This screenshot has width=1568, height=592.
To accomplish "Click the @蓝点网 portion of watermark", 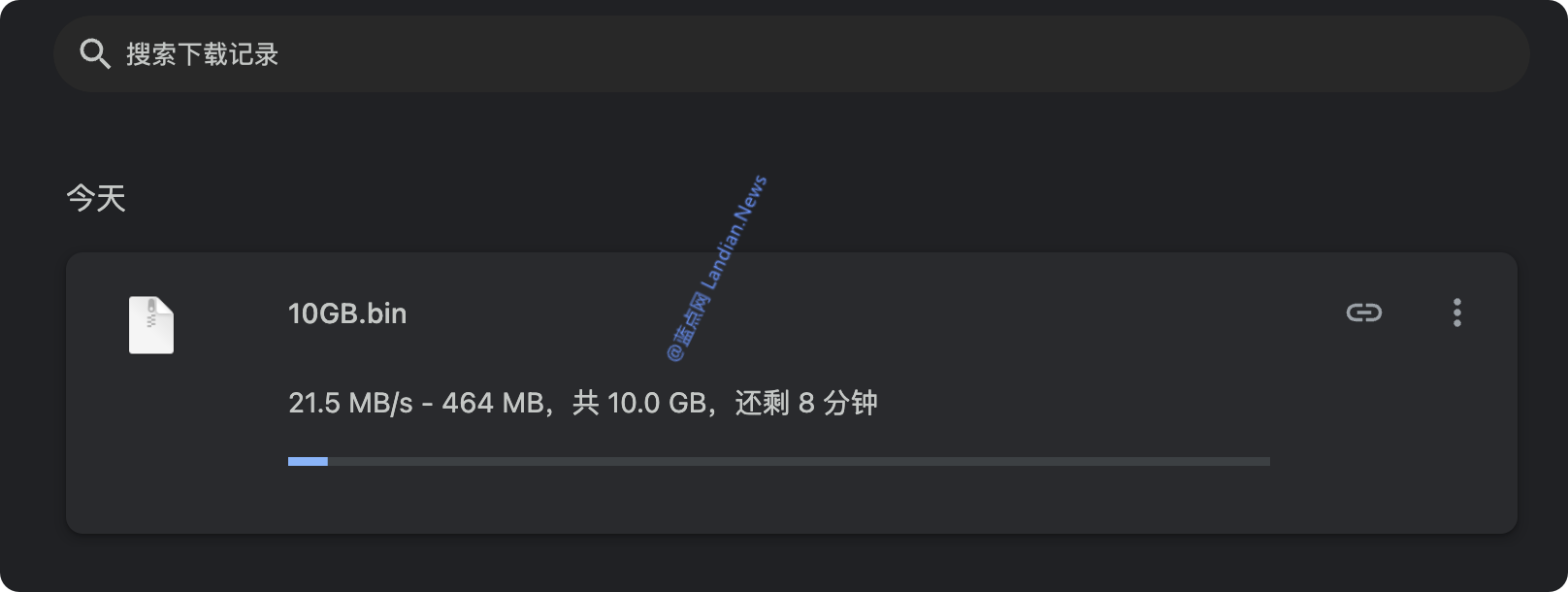I will [688, 327].
